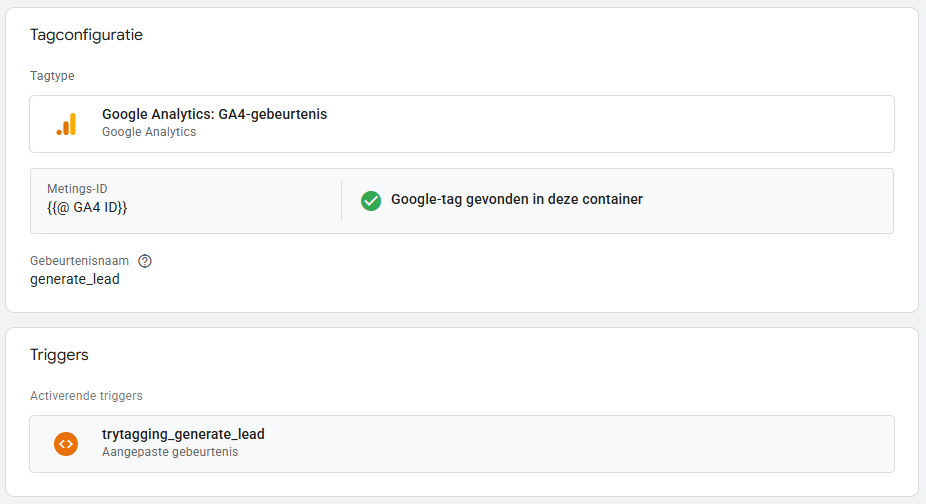The width and height of the screenshot is (926, 504).
Task: Click the Triggers section heading
Action: 59,355
